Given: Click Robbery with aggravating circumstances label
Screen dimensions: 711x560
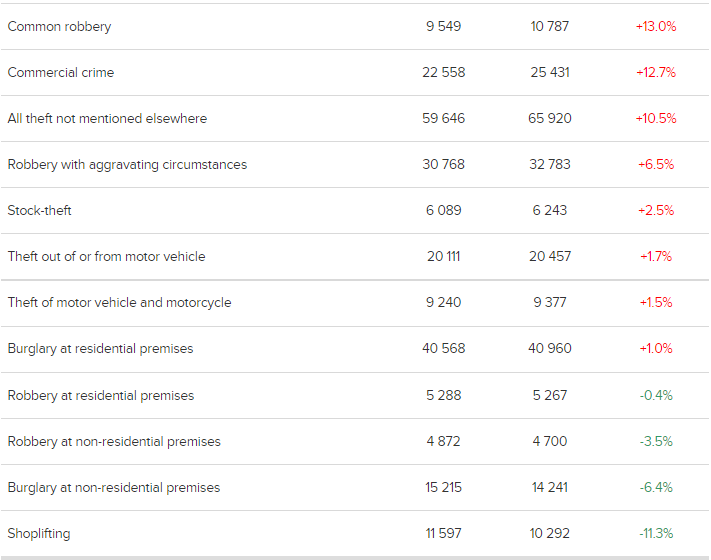Looking at the screenshot, I should (x=127, y=165).
